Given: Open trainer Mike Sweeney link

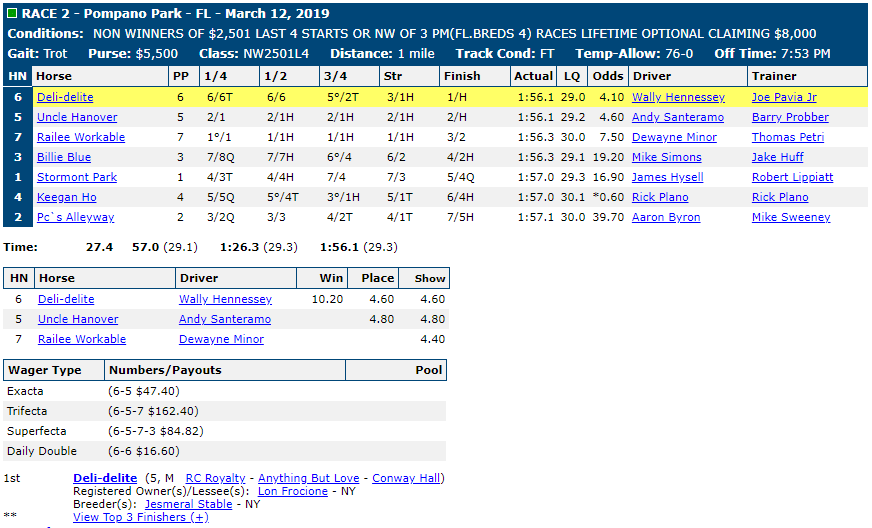Looking at the screenshot, I should pyautogui.click(x=791, y=217).
